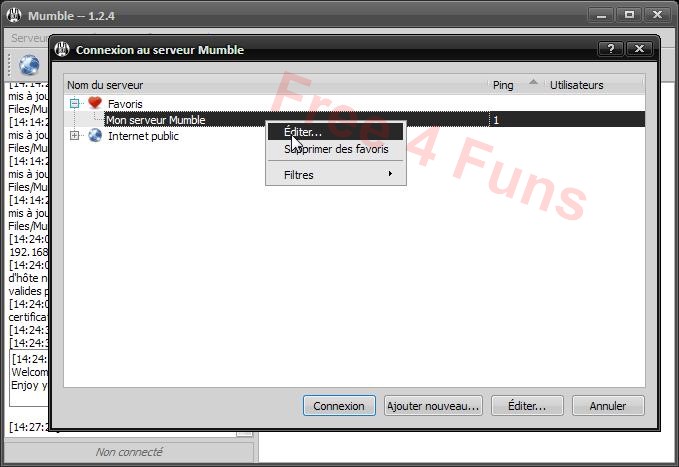679x467 pixels.
Task: Click the 192.168 log line in main window
Action: (x=29, y=252)
